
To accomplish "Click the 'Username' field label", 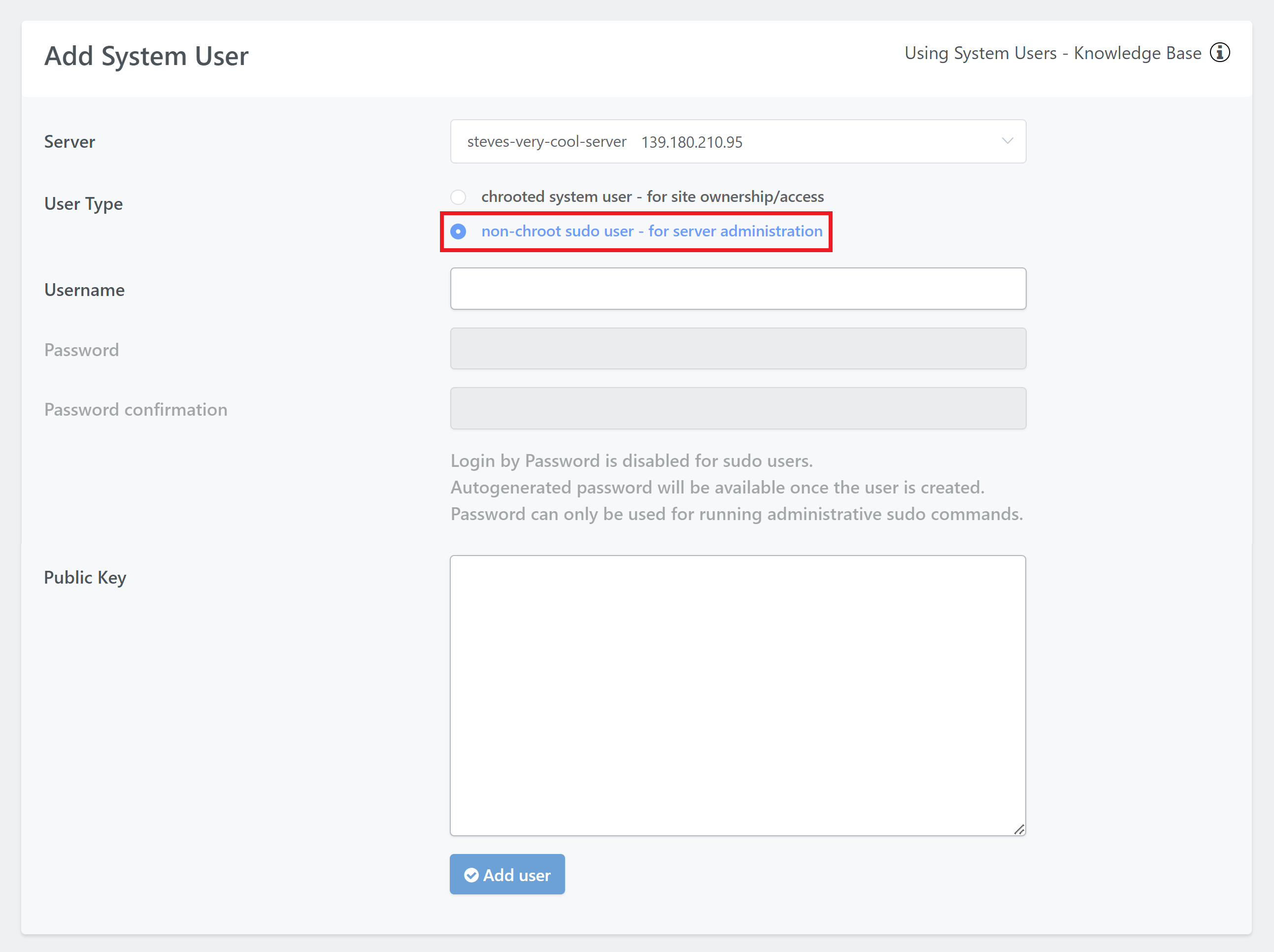I will pyautogui.click(x=85, y=290).
